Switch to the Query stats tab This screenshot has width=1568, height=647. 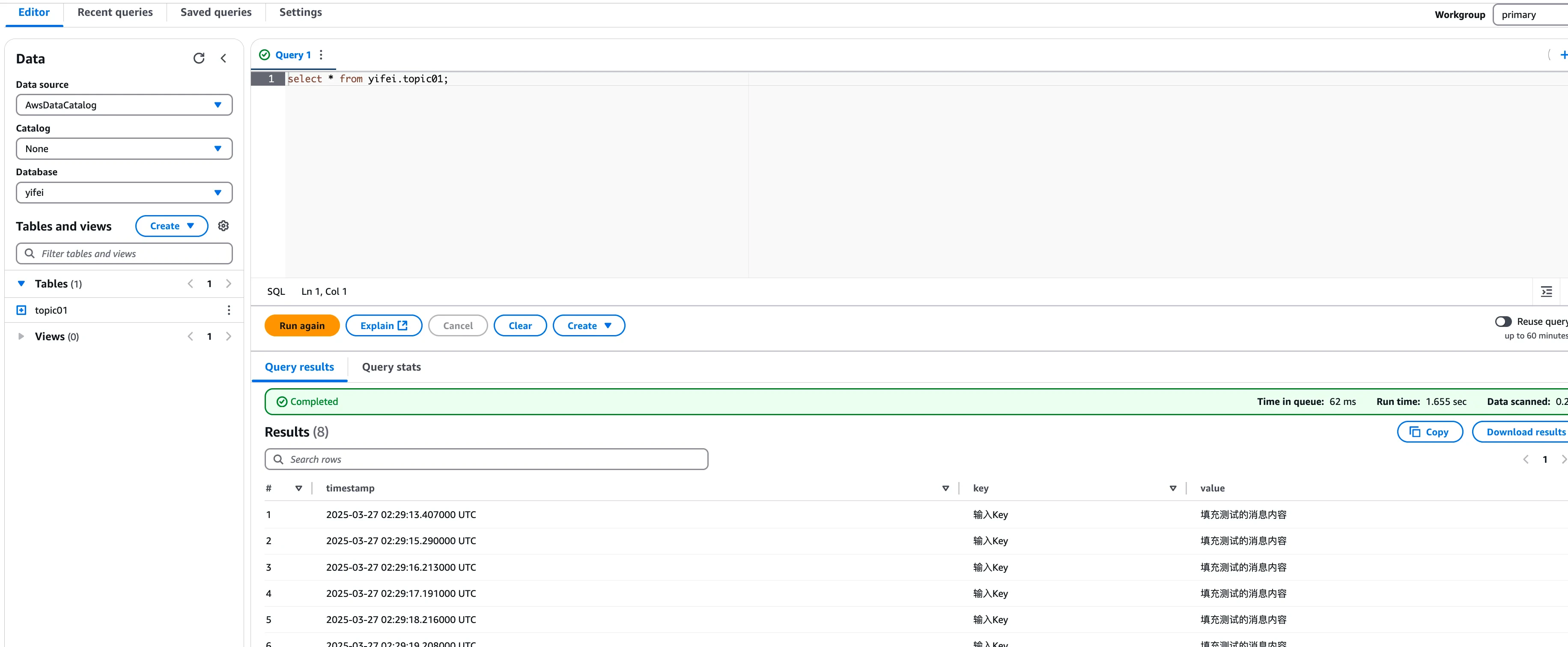[x=391, y=367]
